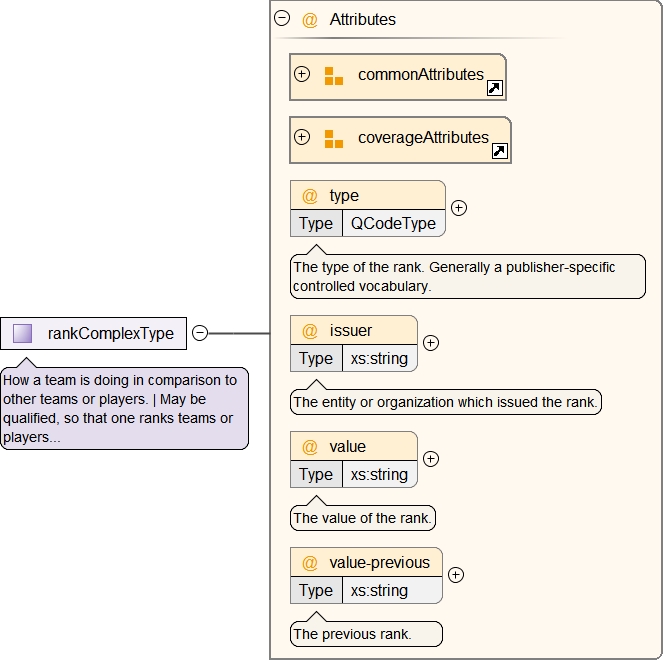Click the @ icon beside Attributes header
664x661 pixels.
[310, 20]
